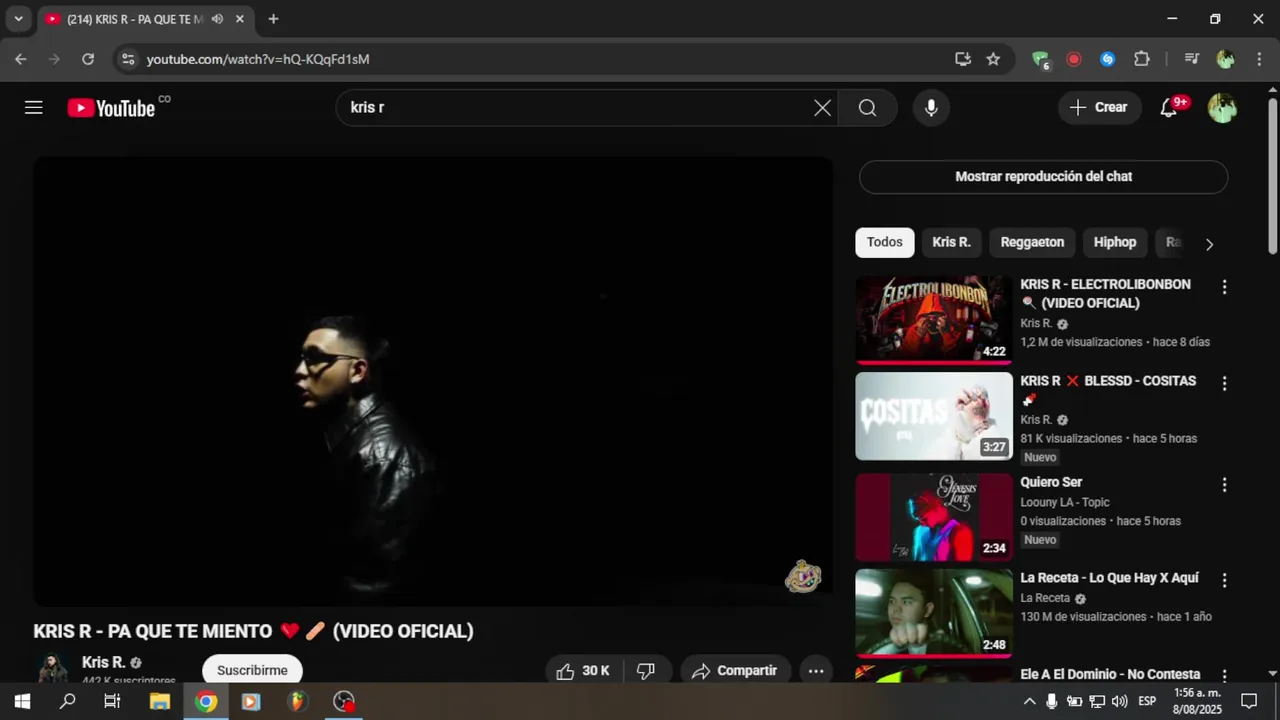Clear the search box with the X
Viewport: 1280px width, 720px height.
coord(822,108)
